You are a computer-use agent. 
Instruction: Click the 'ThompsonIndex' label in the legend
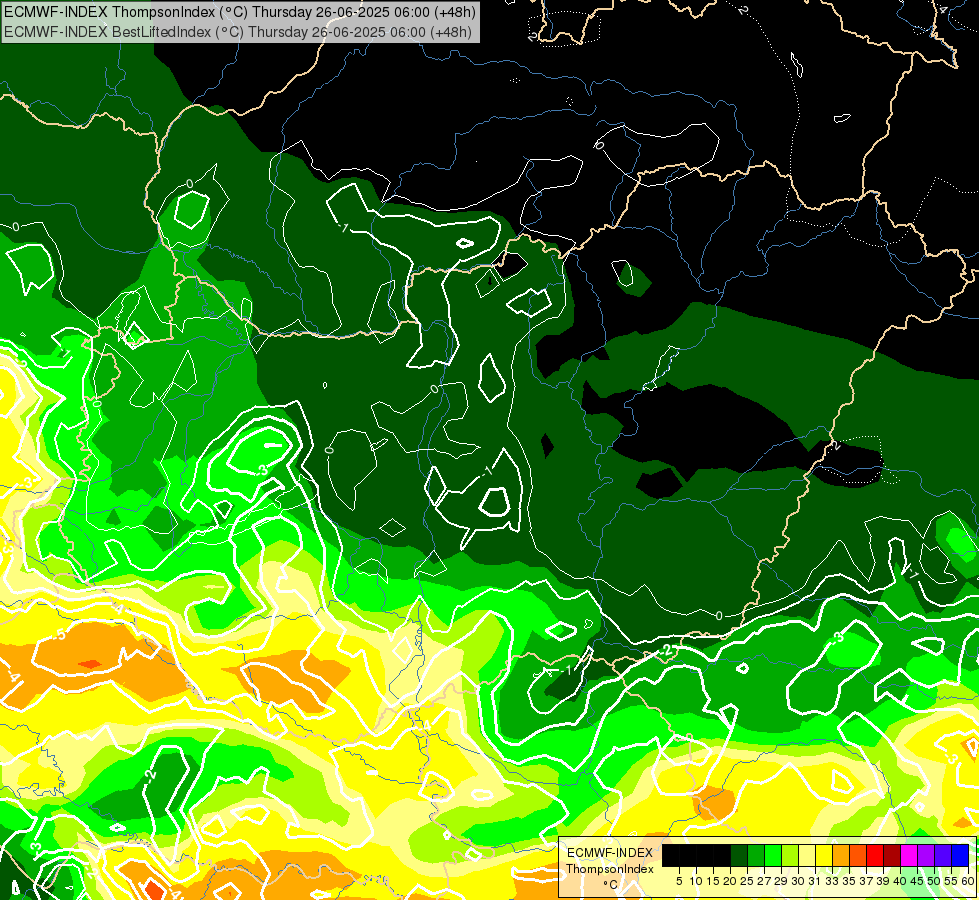pos(610,869)
